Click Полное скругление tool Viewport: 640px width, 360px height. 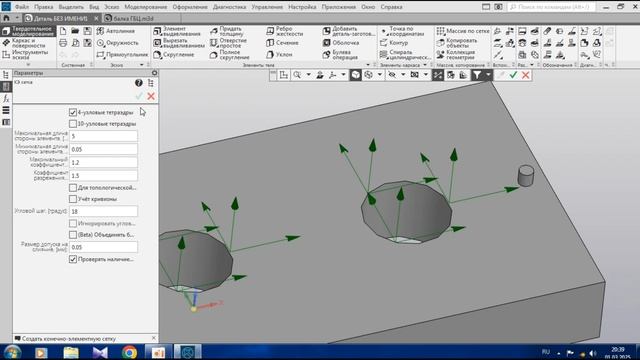tap(229, 54)
